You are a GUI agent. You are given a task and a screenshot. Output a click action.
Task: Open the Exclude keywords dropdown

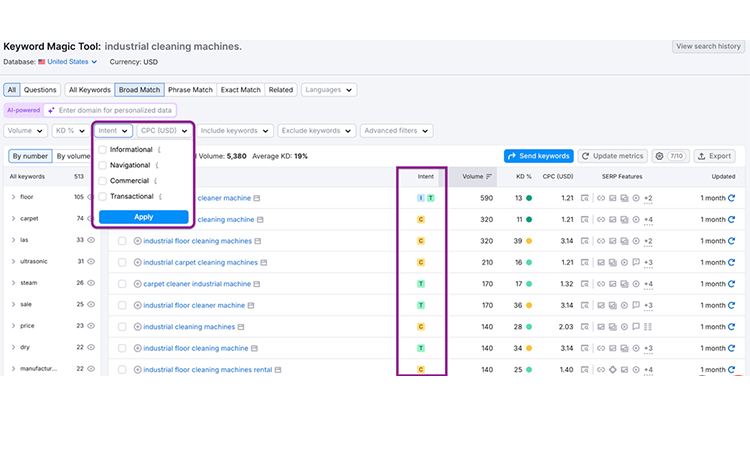pyautogui.click(x=317, y=131)
